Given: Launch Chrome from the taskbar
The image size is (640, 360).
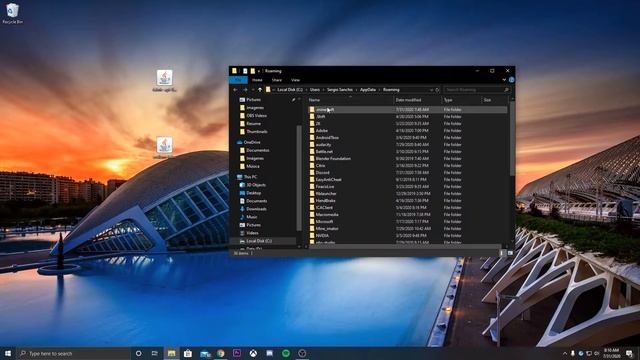Looking at the screenshot, I should [221, 353].
